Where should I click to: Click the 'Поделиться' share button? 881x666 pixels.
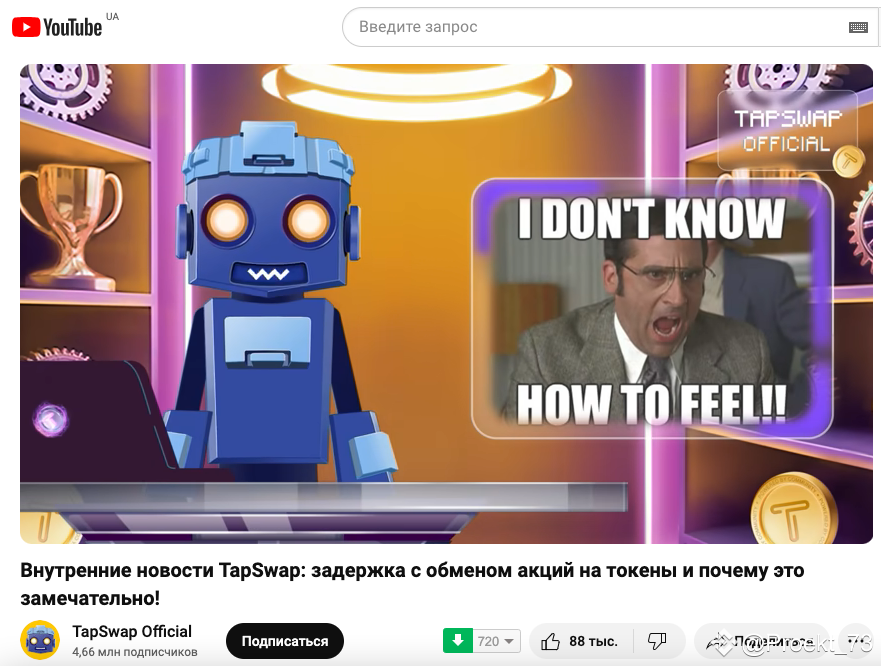tap(761, 641)
